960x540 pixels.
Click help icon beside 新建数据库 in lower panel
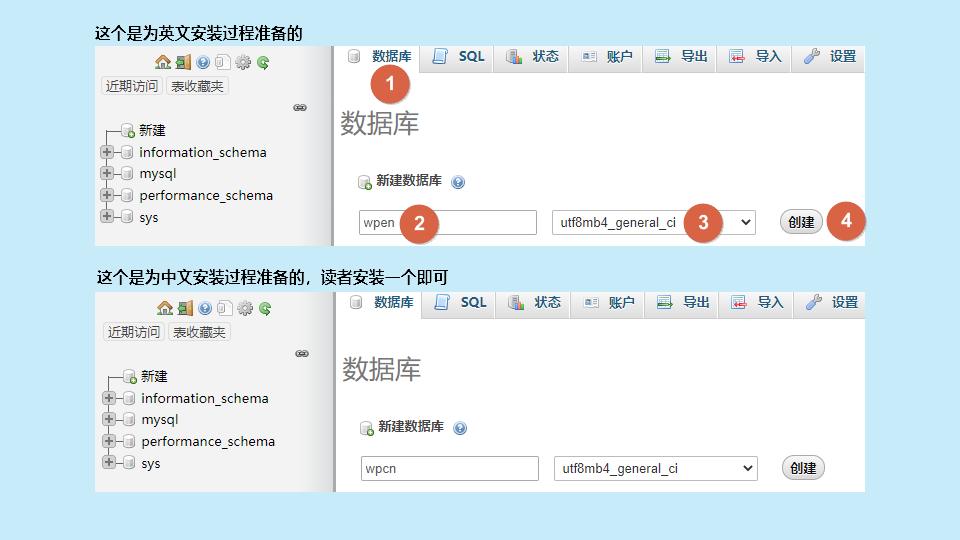460,428
